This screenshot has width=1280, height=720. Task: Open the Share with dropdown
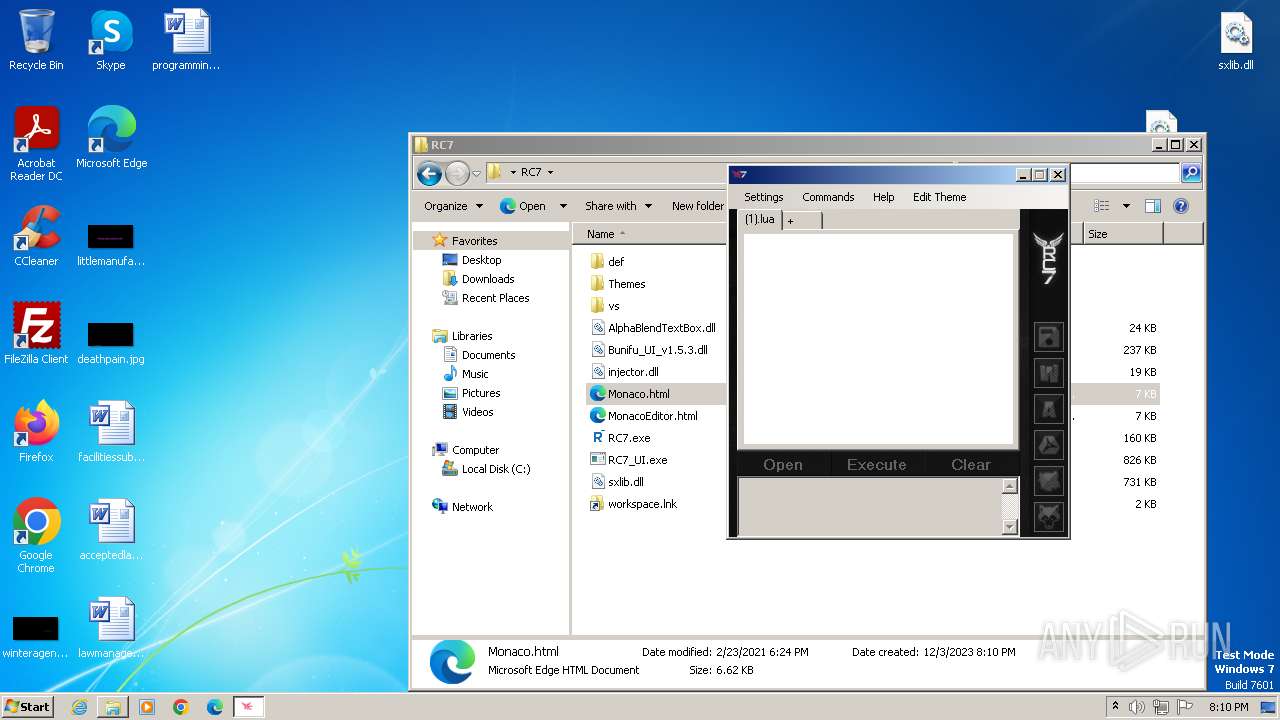[x=618, y=206]
